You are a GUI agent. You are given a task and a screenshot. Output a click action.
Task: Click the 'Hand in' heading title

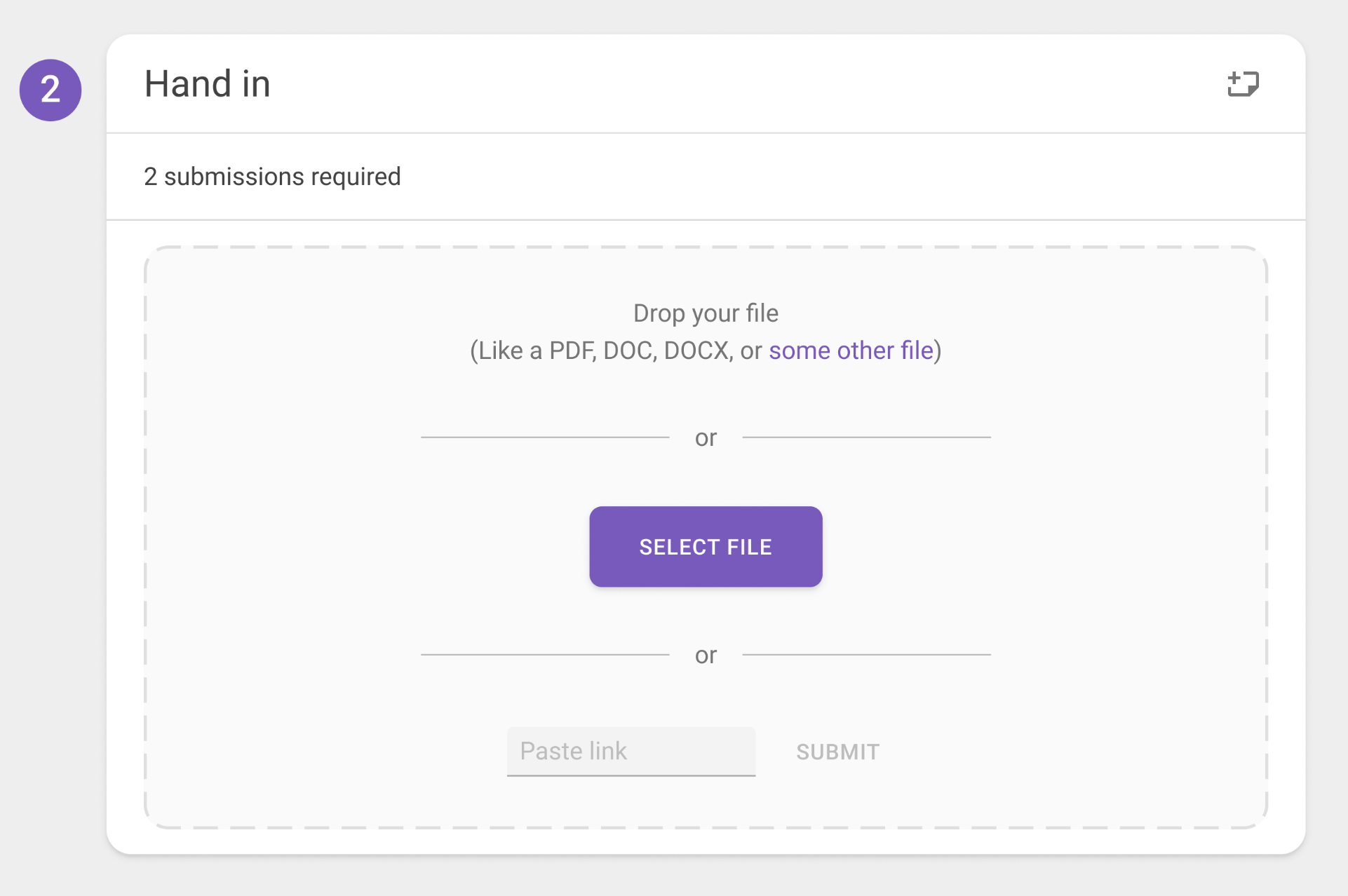click(x=207, y=84)
